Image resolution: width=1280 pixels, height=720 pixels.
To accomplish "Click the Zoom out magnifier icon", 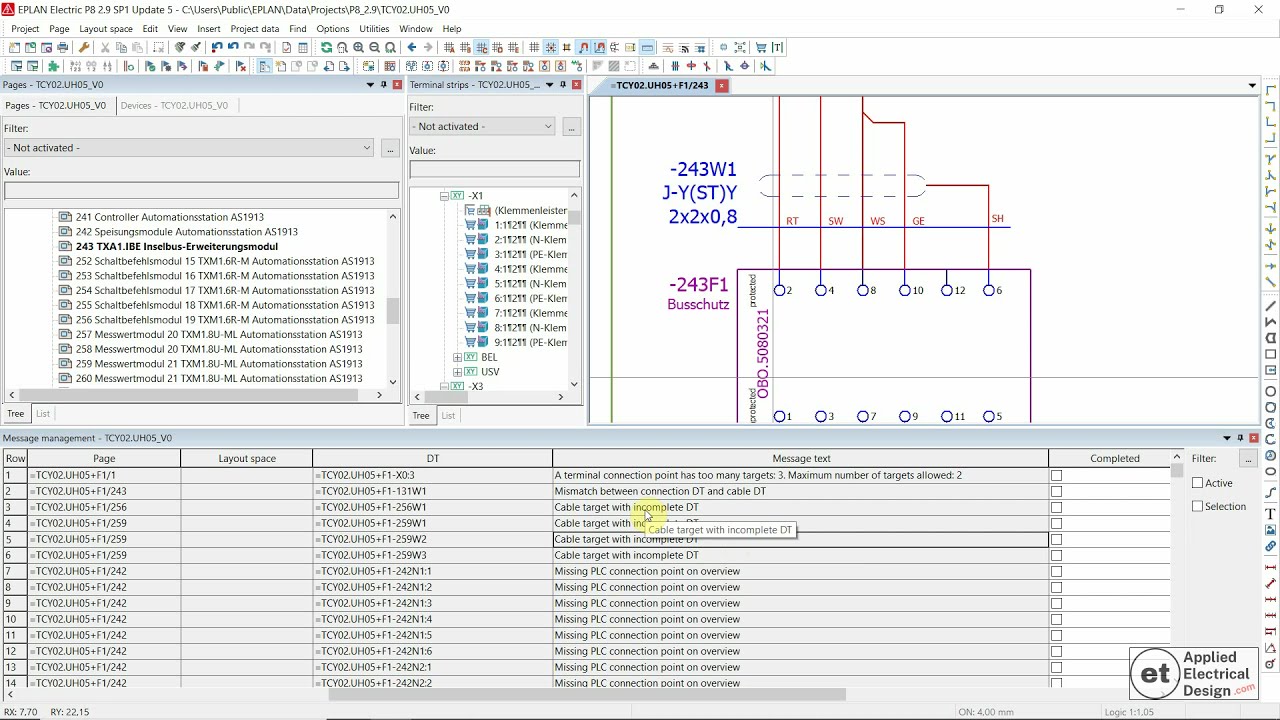I will tap(374, 48).
